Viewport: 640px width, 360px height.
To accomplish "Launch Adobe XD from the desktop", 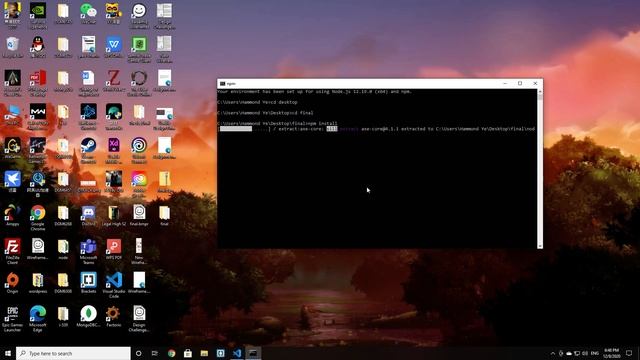I will [x=113, y=150].
